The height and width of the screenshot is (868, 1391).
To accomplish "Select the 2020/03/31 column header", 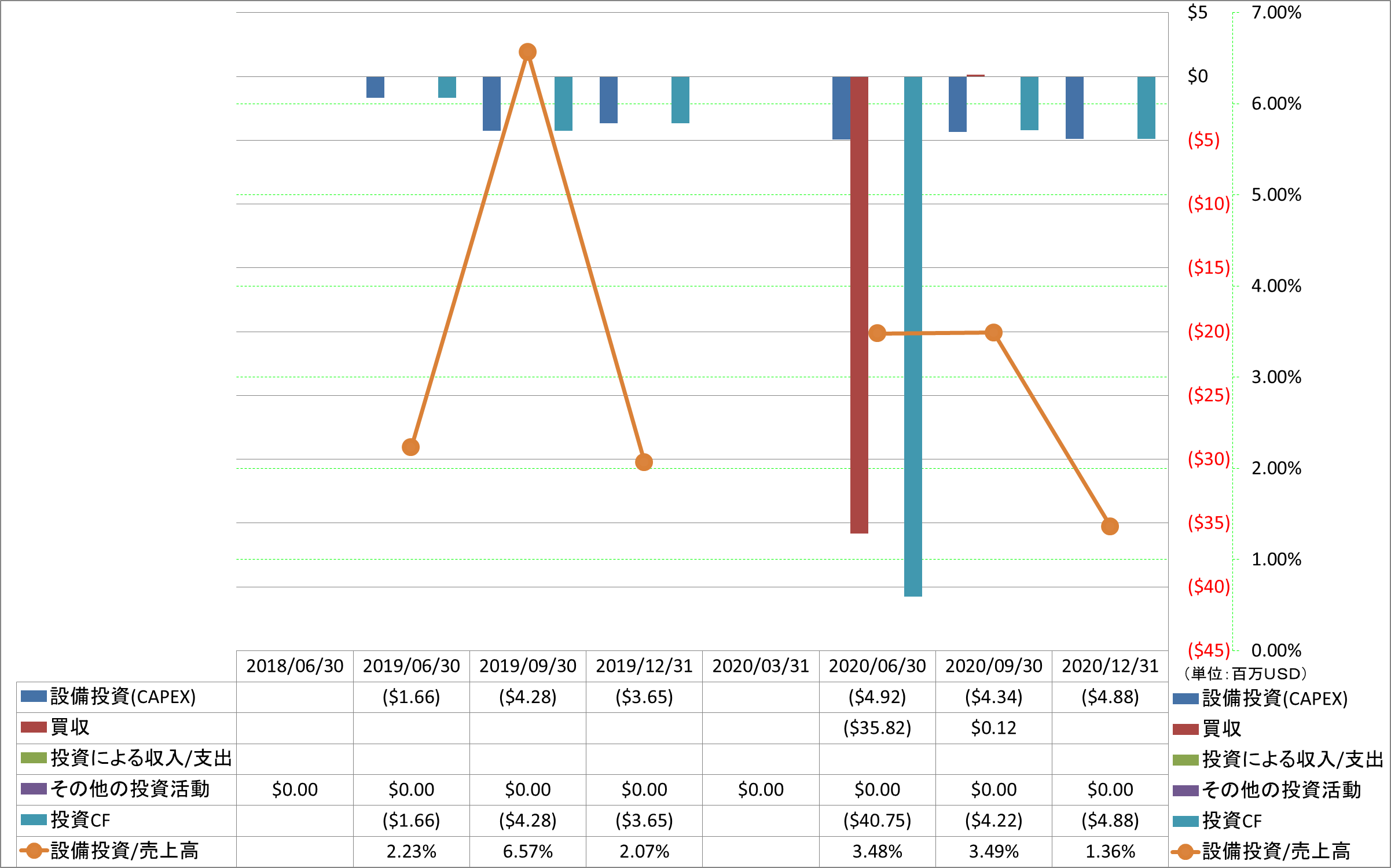I will click(x=761, y=666).
